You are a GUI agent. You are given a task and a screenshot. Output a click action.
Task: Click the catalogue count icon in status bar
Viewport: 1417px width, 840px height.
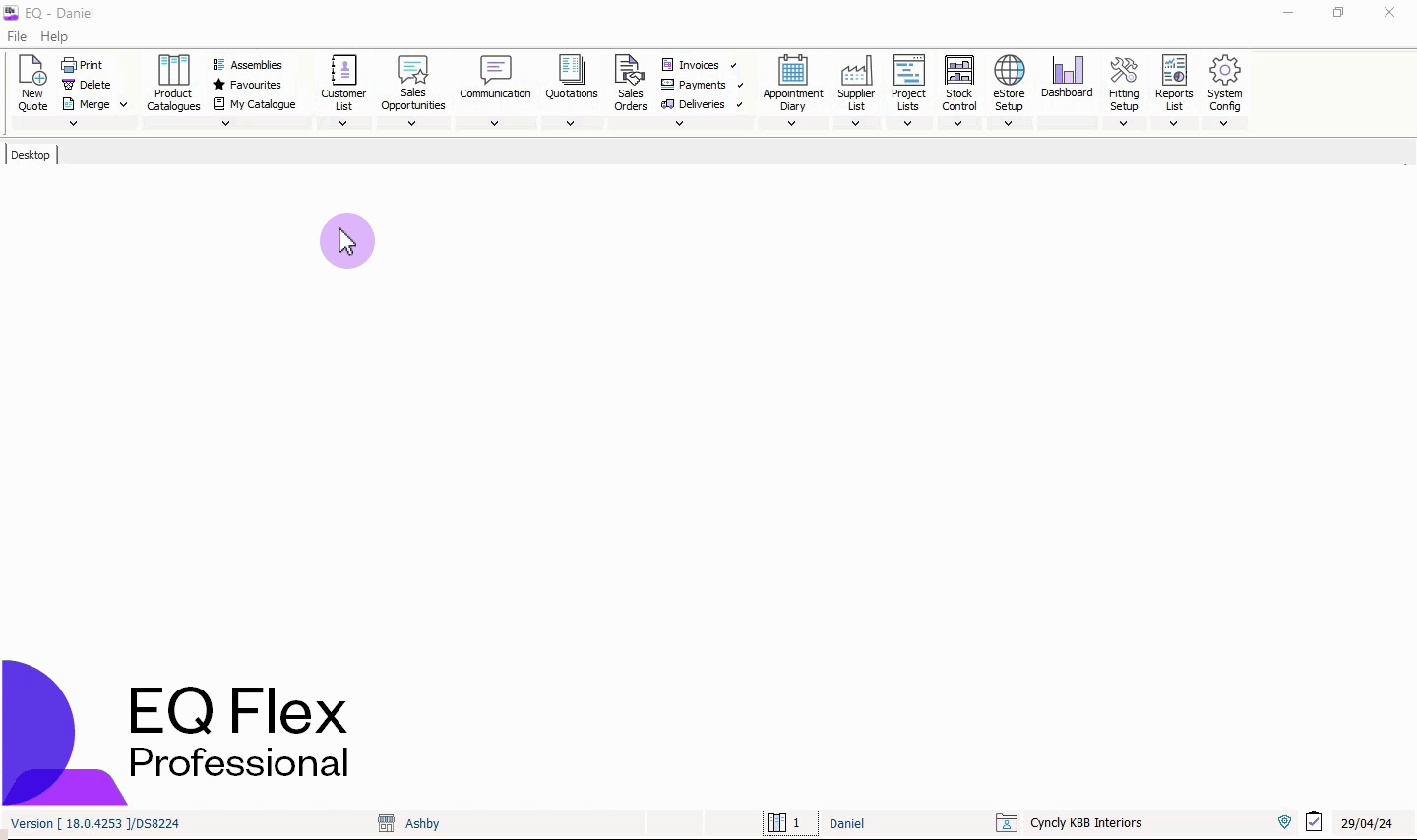(776, 823)
